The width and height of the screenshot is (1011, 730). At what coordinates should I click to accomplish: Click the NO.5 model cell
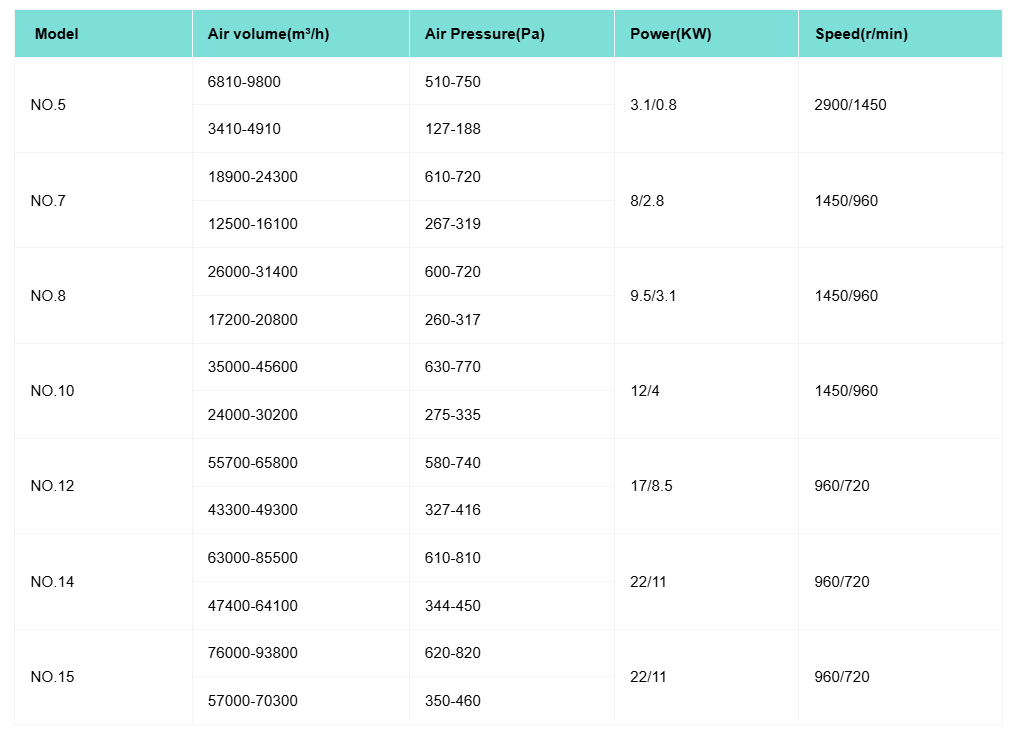point(48,105)
